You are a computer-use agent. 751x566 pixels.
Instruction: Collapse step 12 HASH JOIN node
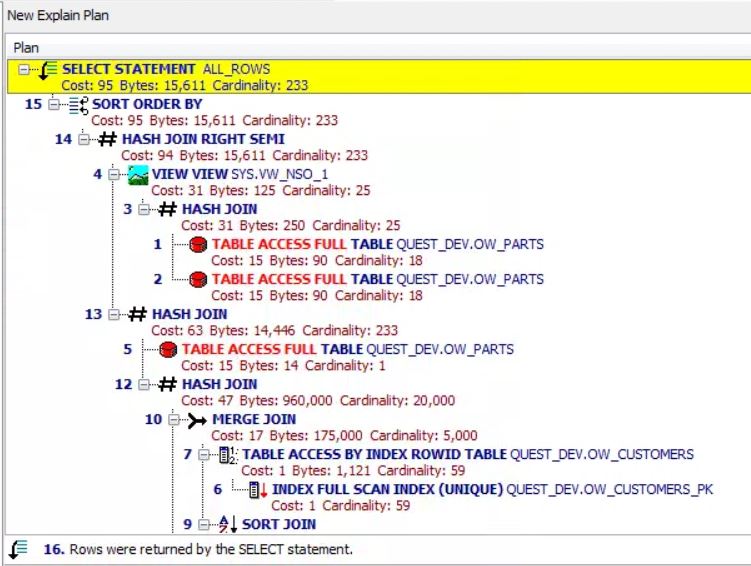144,385
